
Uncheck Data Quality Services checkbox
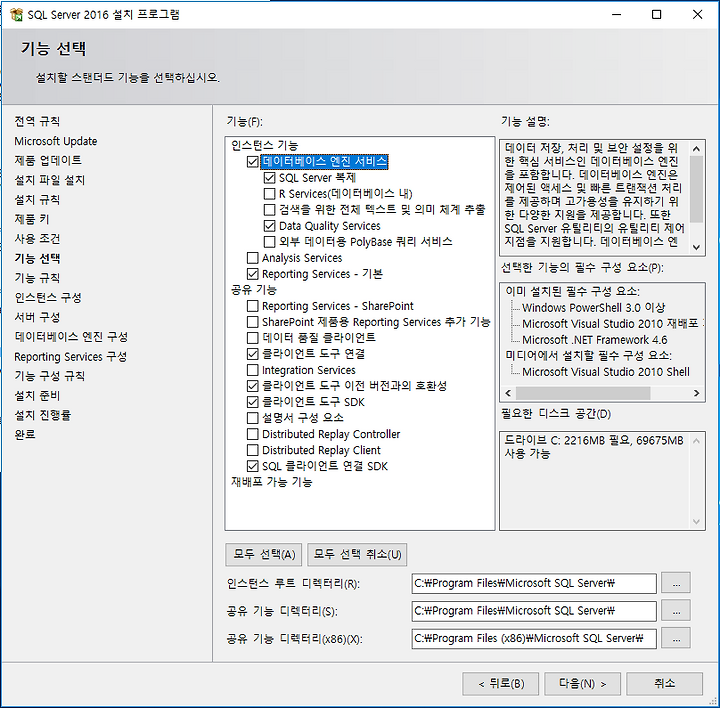pyautogui.click(x=270, y=226)
